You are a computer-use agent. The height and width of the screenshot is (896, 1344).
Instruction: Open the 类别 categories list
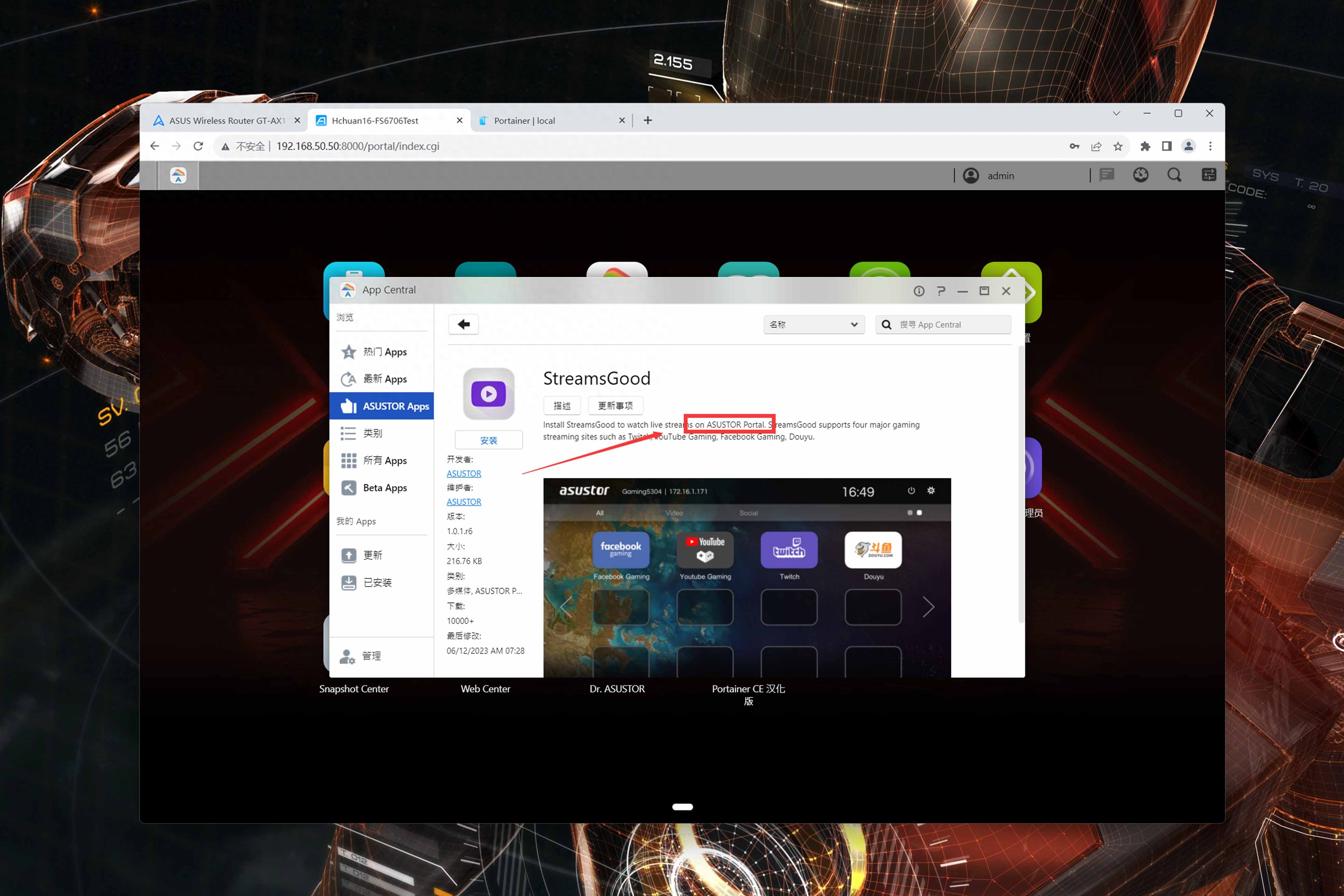click(x=381, y=433)
